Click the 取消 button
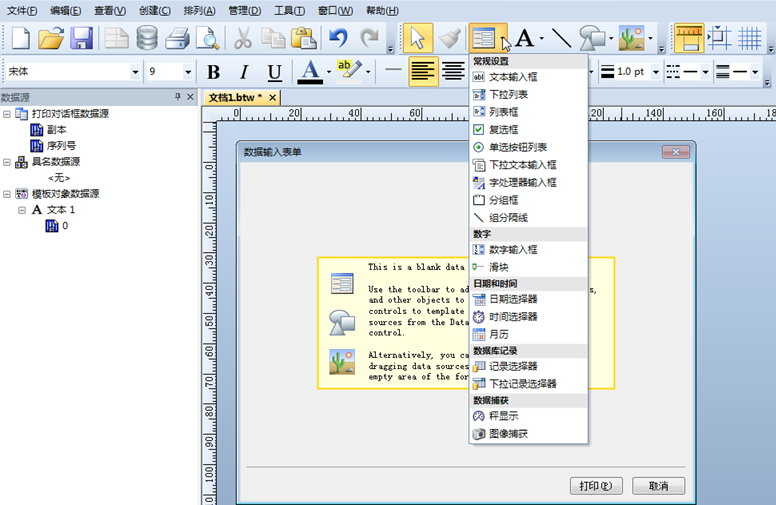 [x=657, y=486]
